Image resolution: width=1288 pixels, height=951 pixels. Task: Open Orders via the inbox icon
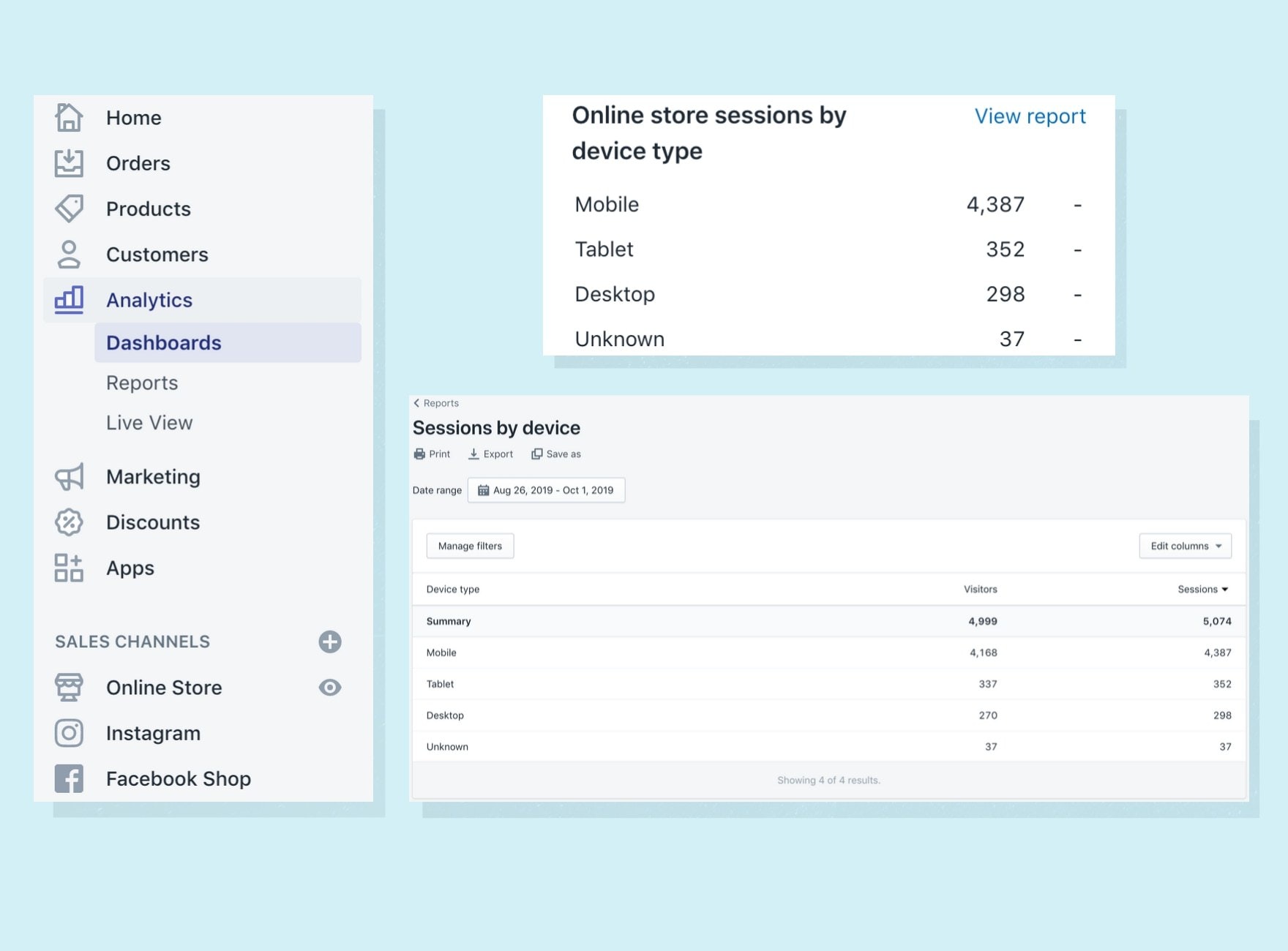coord(69,163)
